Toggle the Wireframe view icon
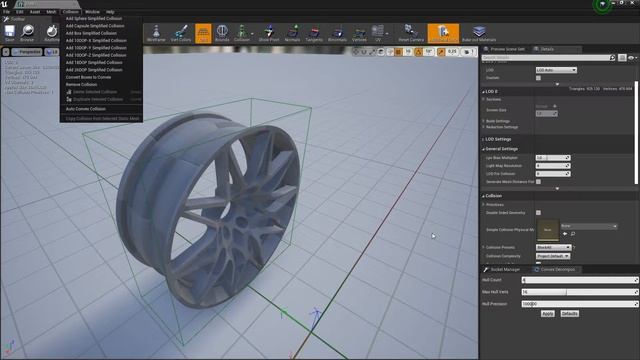The image size is (640, 360). point(156,33)
